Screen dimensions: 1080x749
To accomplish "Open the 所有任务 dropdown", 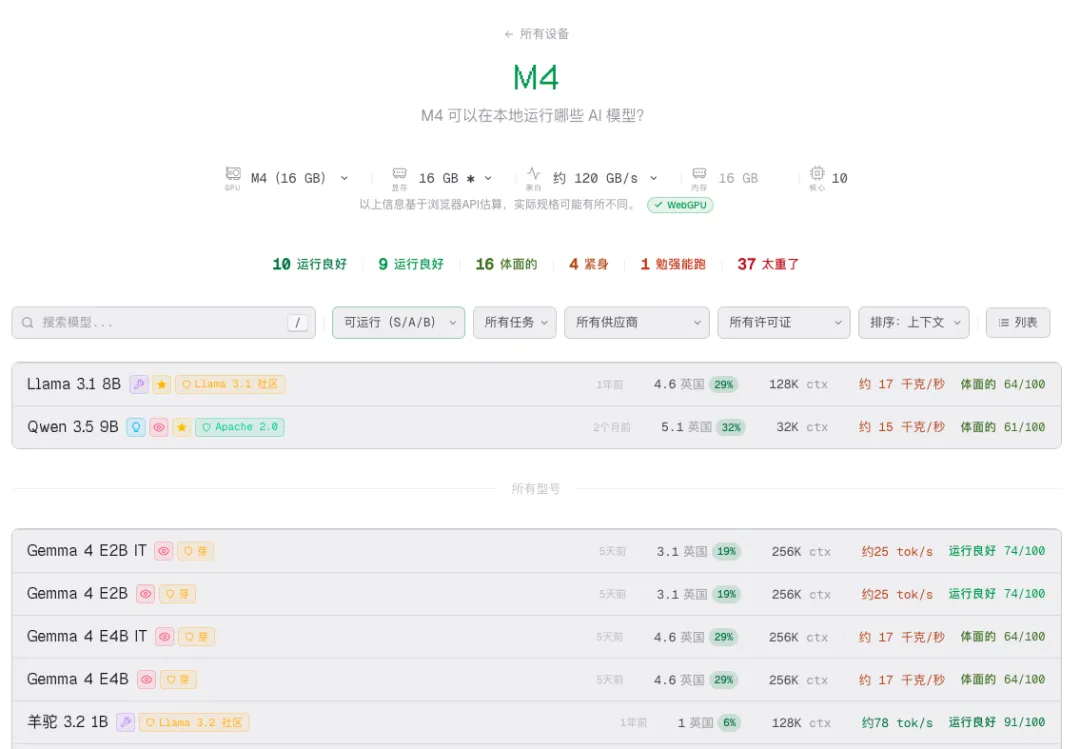I will [x=515, y=322].
